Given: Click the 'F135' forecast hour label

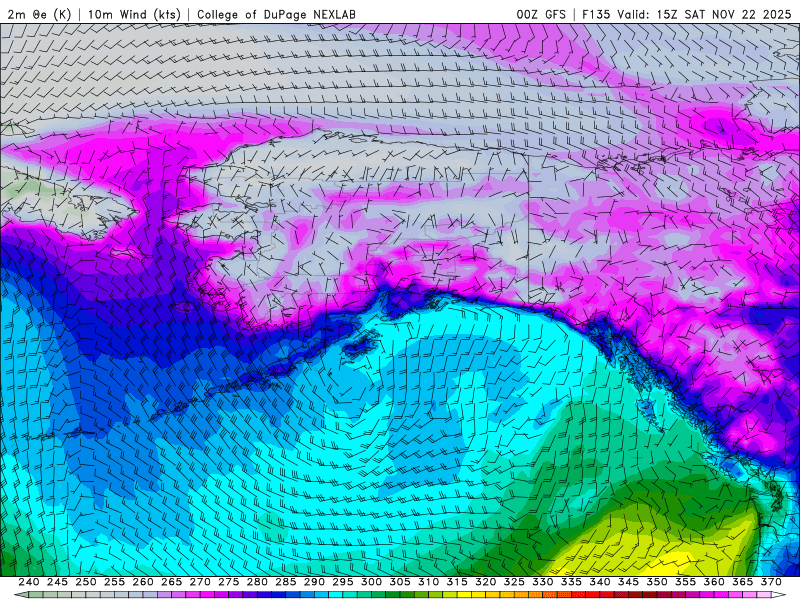Looking at the screenshot, I should pos(596,14).
